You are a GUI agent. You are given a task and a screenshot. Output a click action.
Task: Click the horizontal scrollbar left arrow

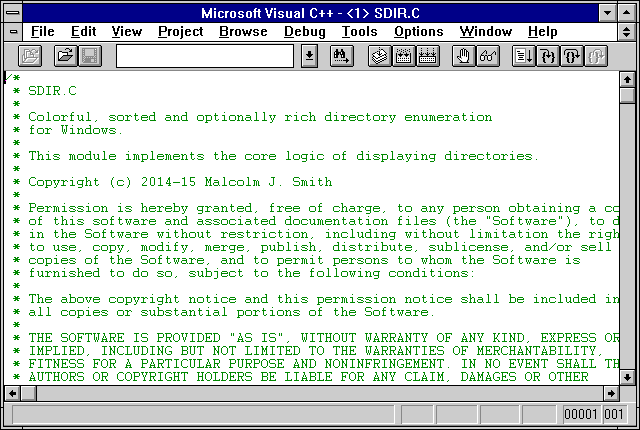coord(12,394)
